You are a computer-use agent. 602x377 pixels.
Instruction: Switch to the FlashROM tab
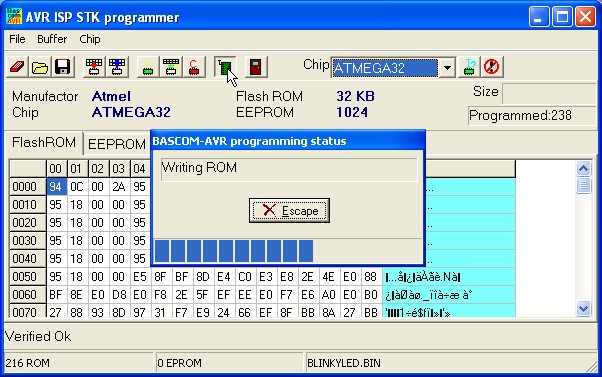point(44,143)
